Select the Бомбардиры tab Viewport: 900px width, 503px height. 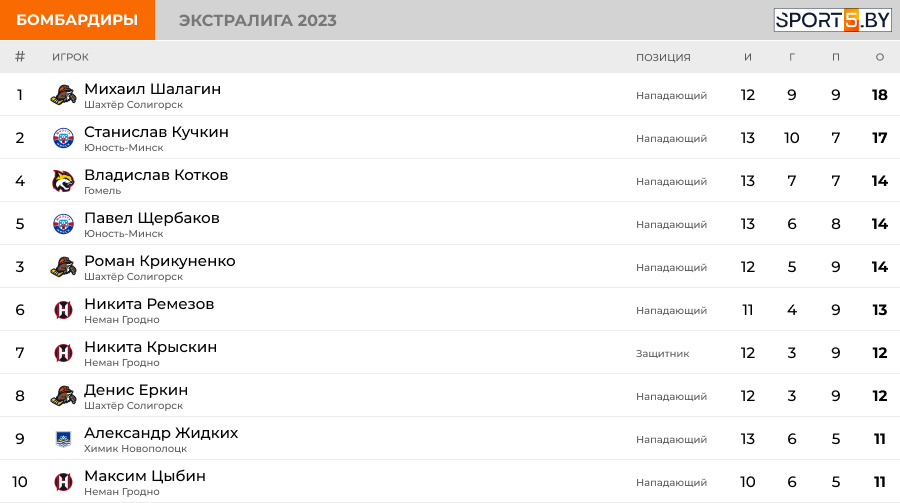(77, 20)
